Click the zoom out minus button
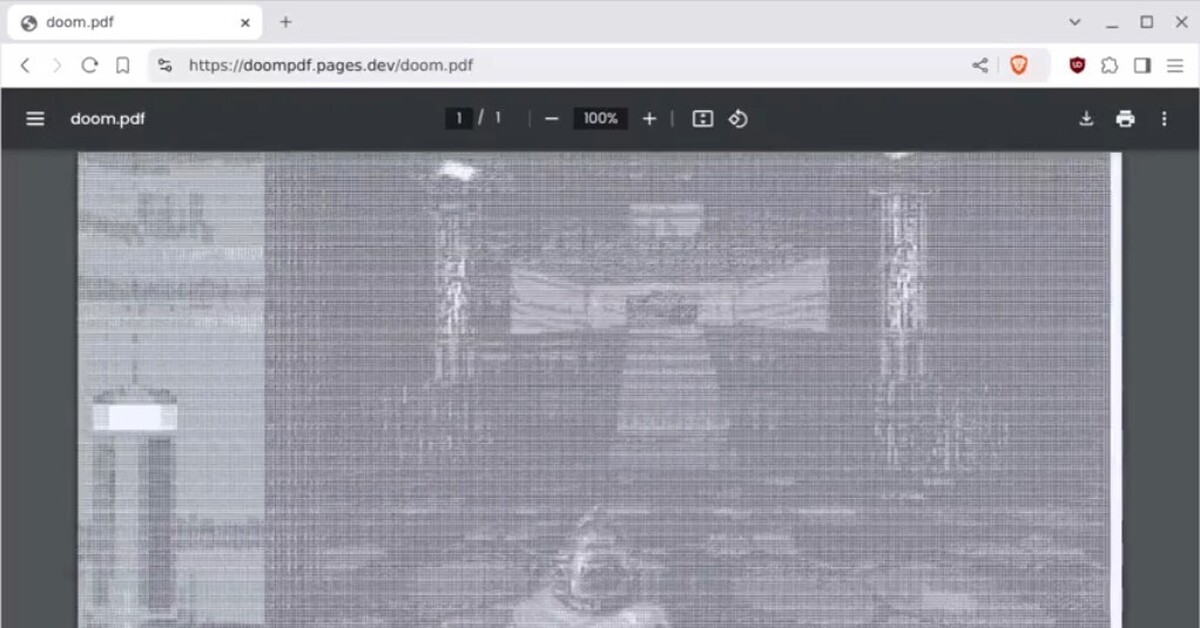This screenshot has width=1200, height=628. (551, 119)
